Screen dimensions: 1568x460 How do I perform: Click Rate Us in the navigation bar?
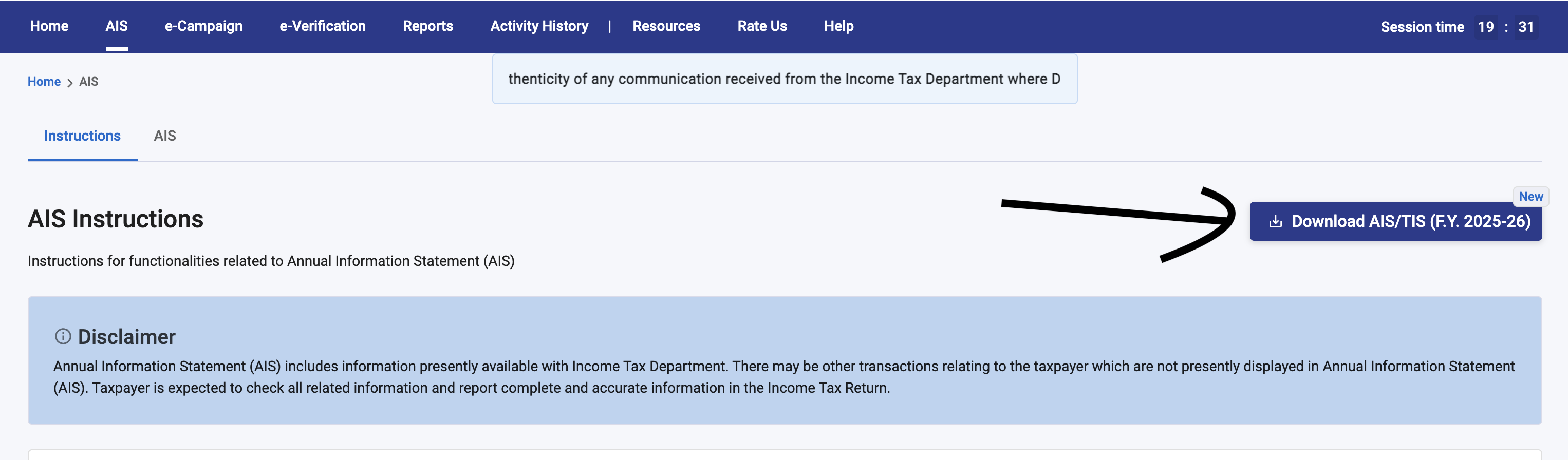(762, 26)
